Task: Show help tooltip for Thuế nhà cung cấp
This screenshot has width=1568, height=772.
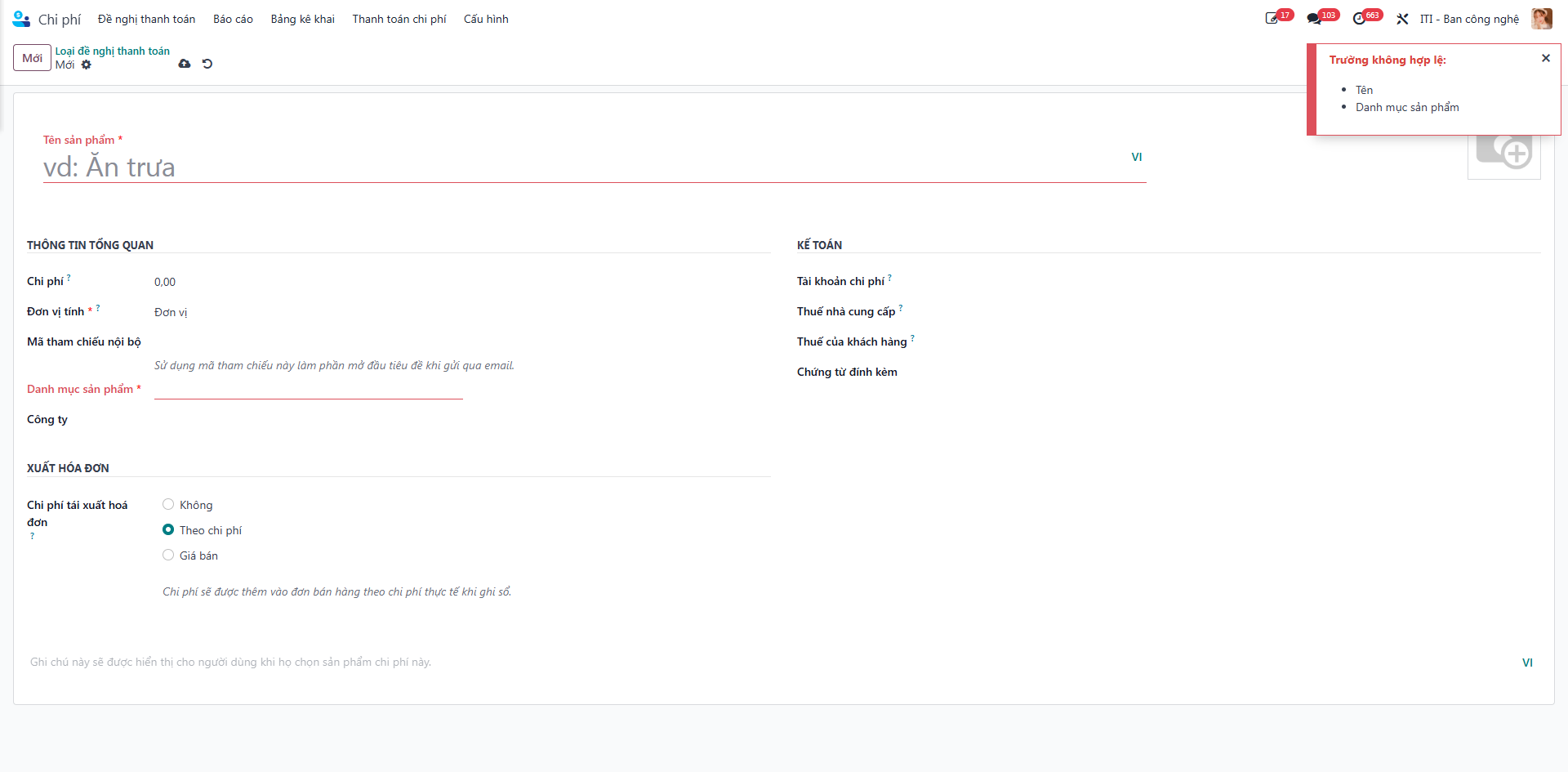Action: 901,308
